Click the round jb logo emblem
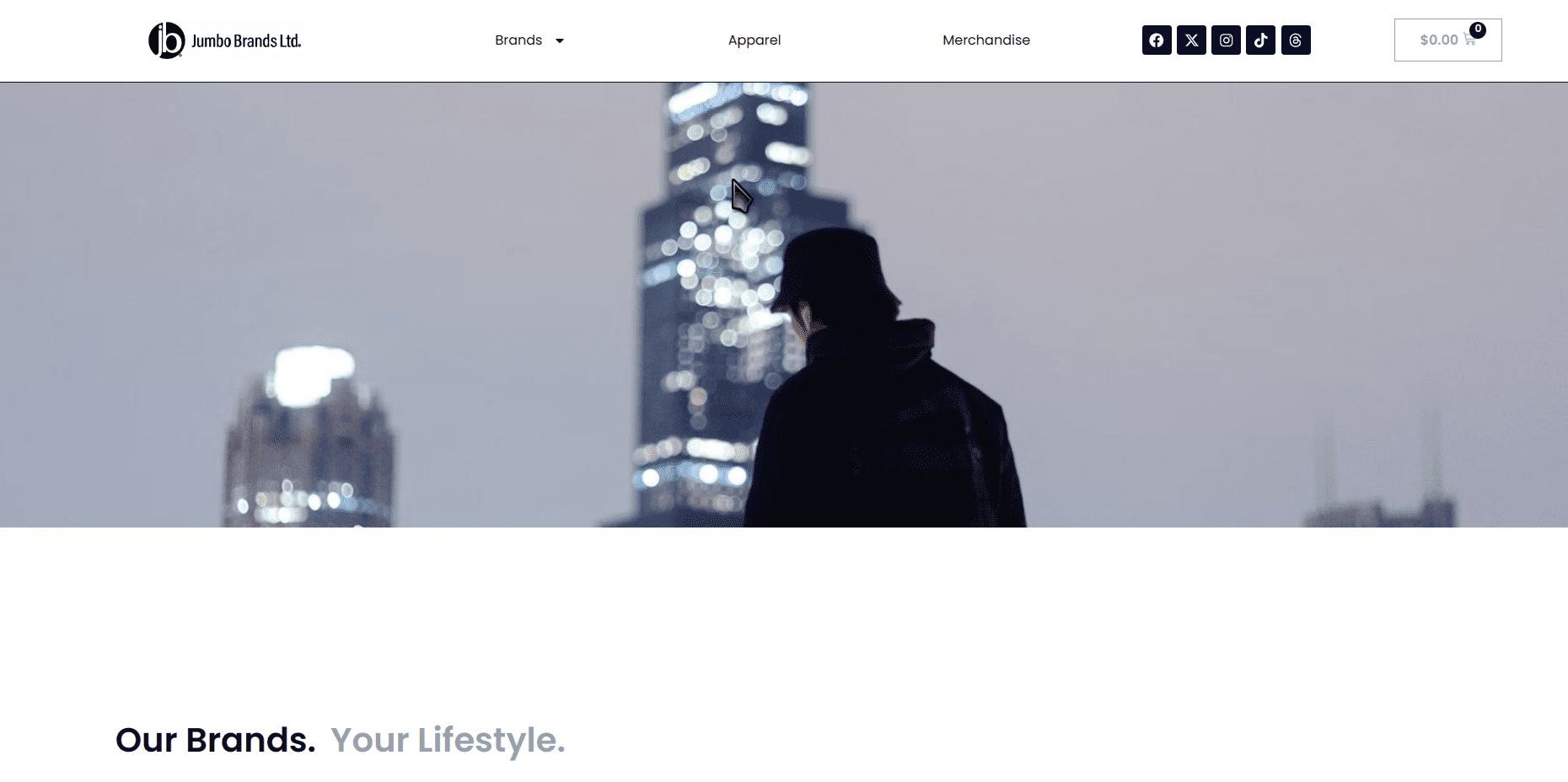This screenshot has height=782, width=1568. click(x=167, y=40)
